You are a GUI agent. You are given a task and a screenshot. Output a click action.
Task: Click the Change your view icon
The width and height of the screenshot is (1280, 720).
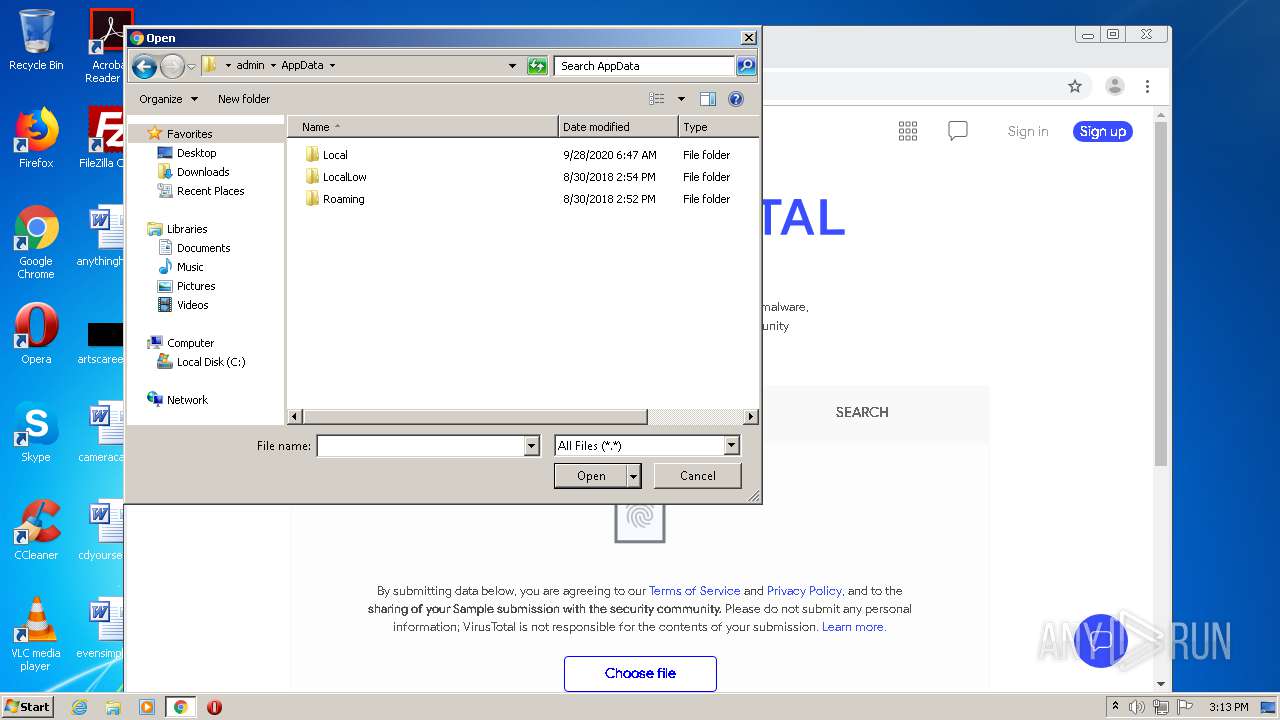[657, 99]
